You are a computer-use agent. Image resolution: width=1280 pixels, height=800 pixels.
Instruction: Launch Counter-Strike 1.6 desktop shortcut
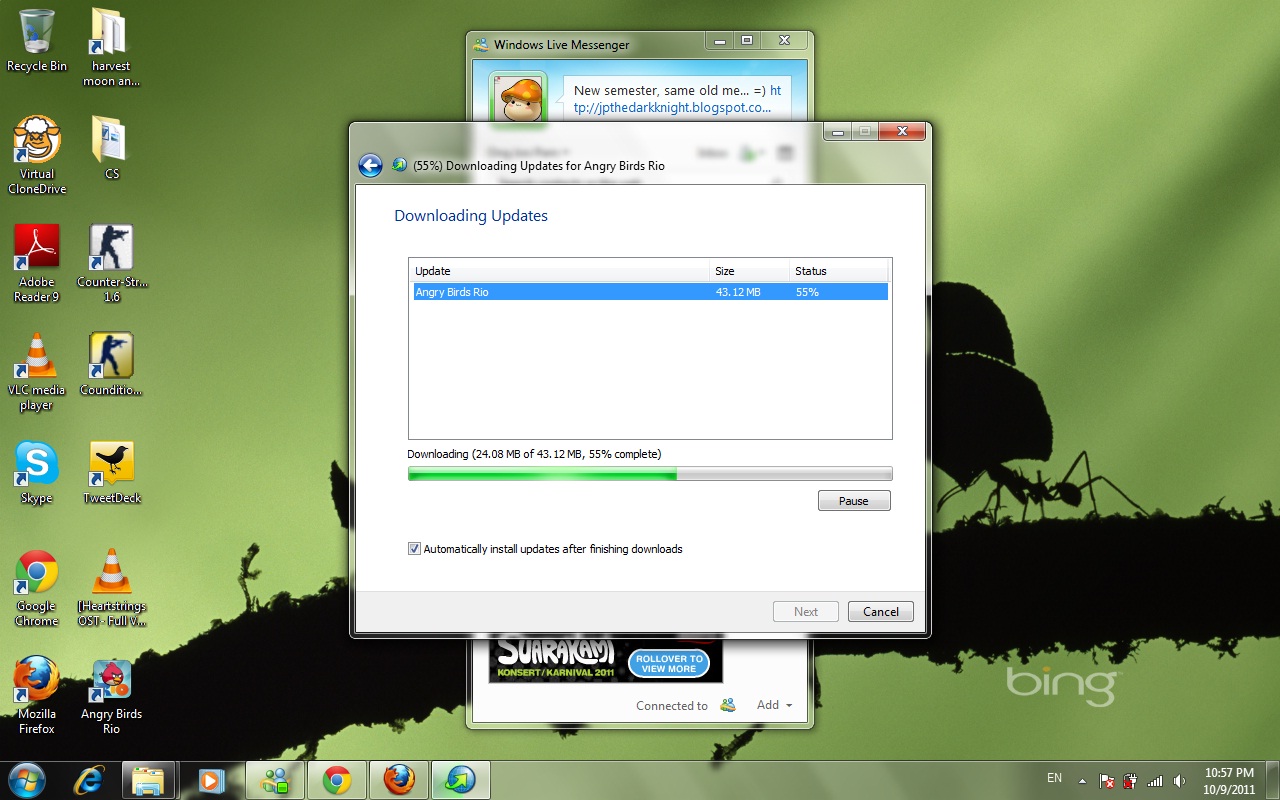tap(111, 263)
